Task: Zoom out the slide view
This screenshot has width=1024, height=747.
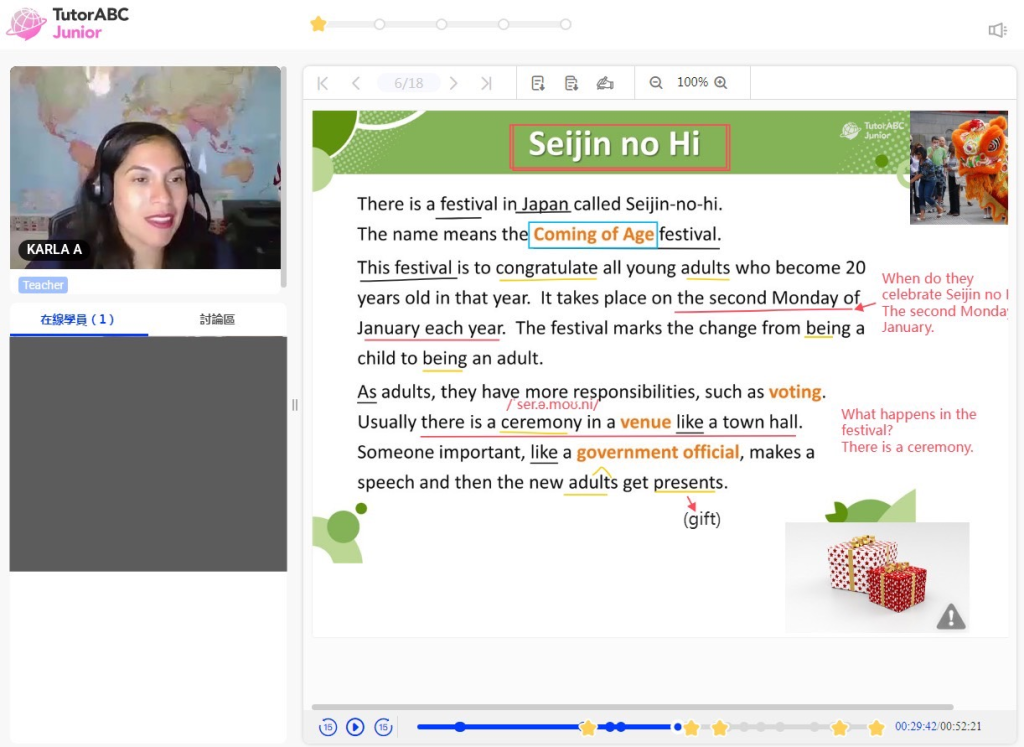Action: click(x=656, y=83)
